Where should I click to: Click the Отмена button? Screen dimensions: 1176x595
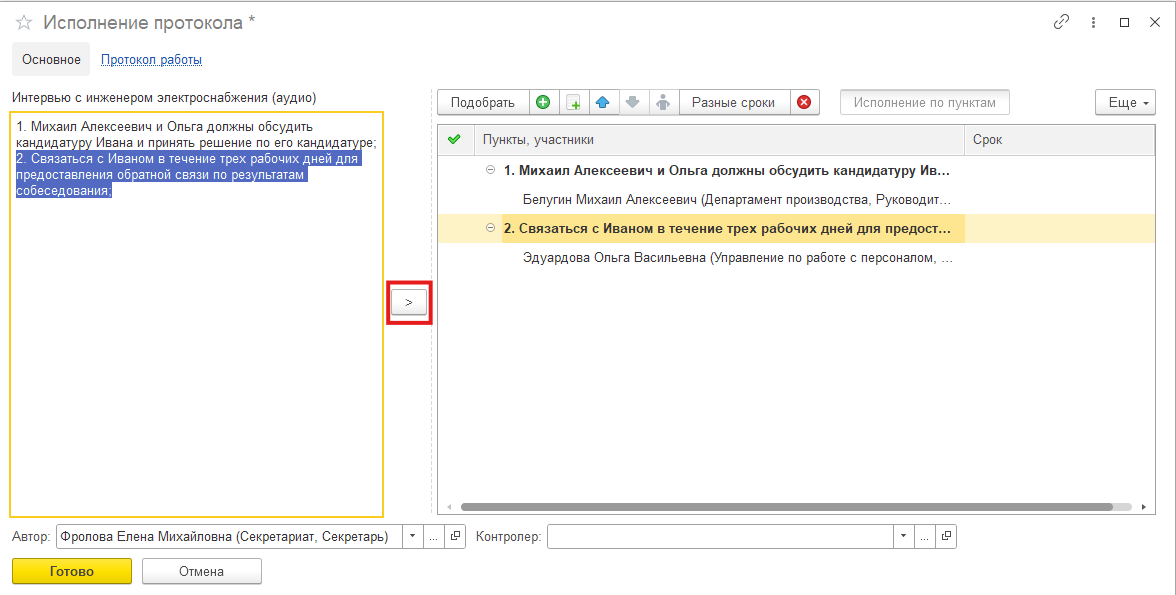[202, 571]
